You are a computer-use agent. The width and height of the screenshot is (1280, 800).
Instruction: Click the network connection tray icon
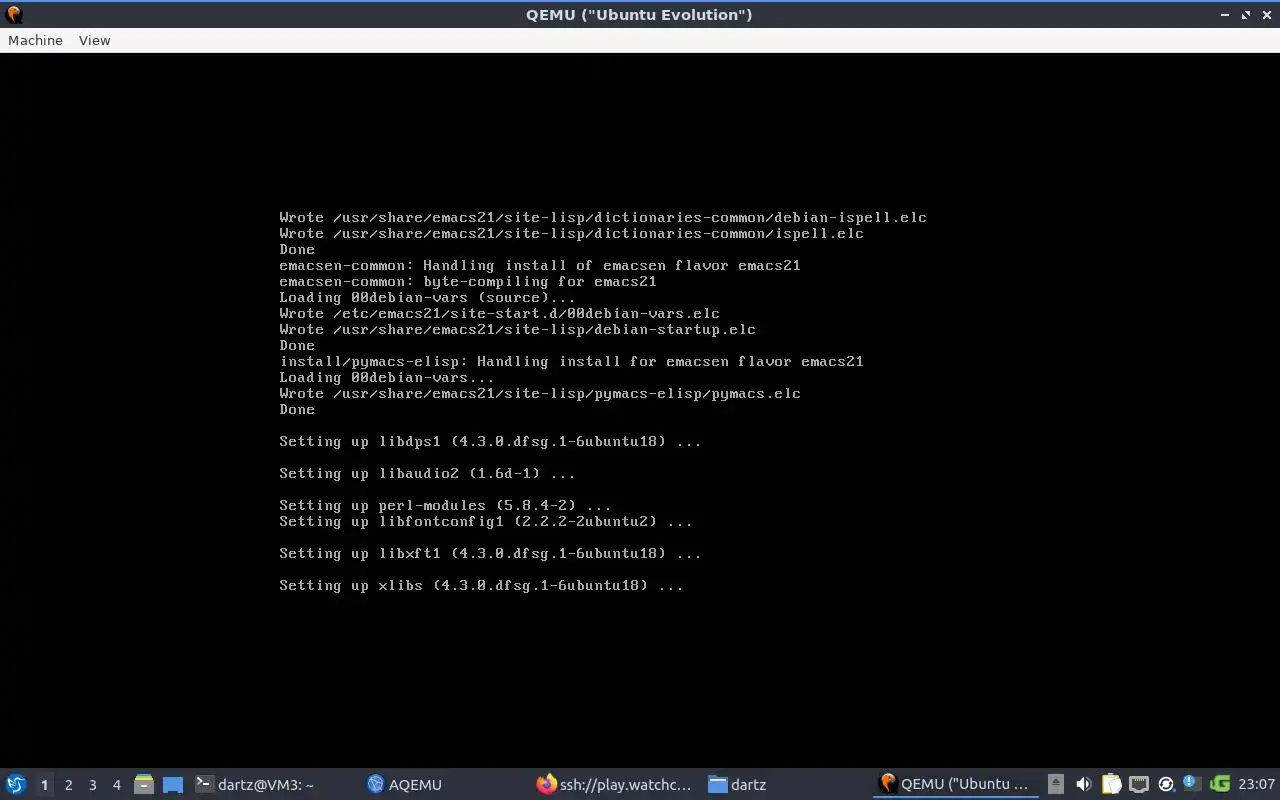point(1138,784)
